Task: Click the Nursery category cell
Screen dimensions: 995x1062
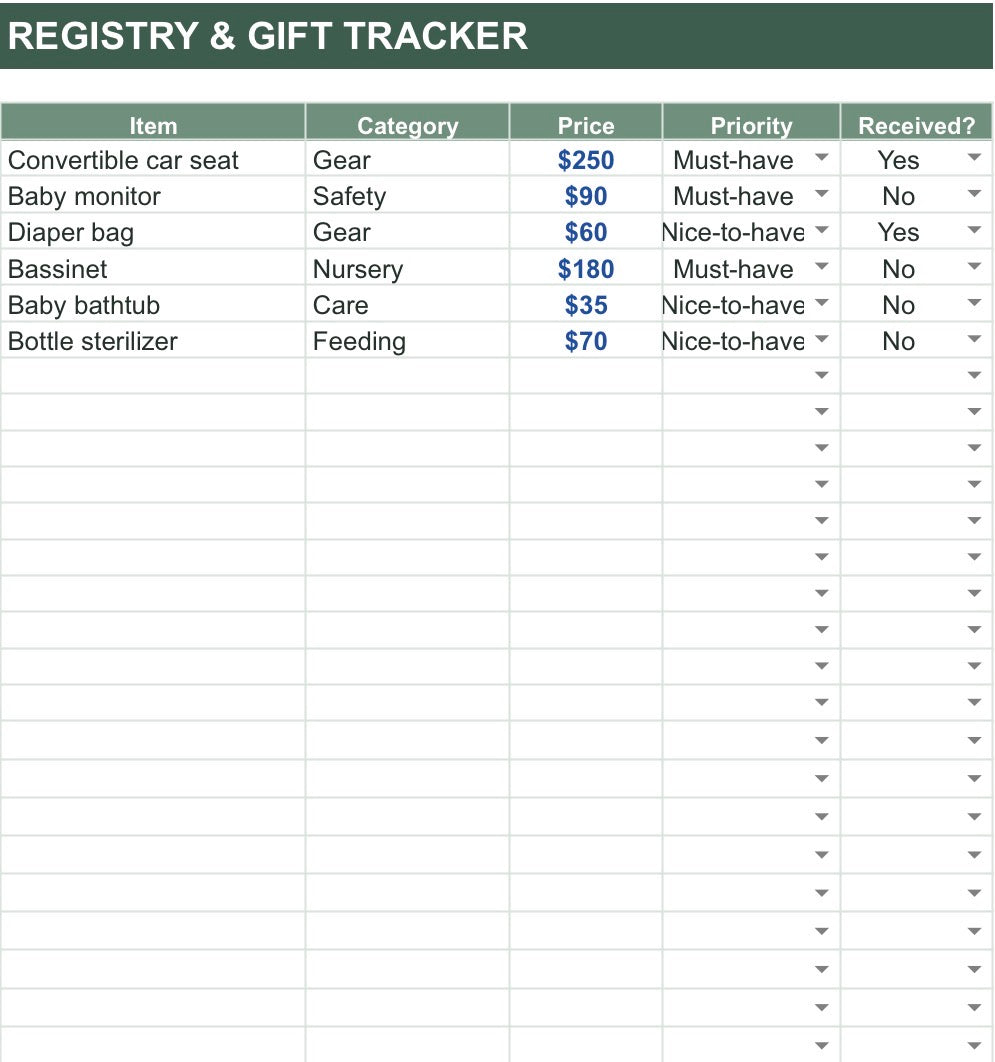Action: point(407,268)
